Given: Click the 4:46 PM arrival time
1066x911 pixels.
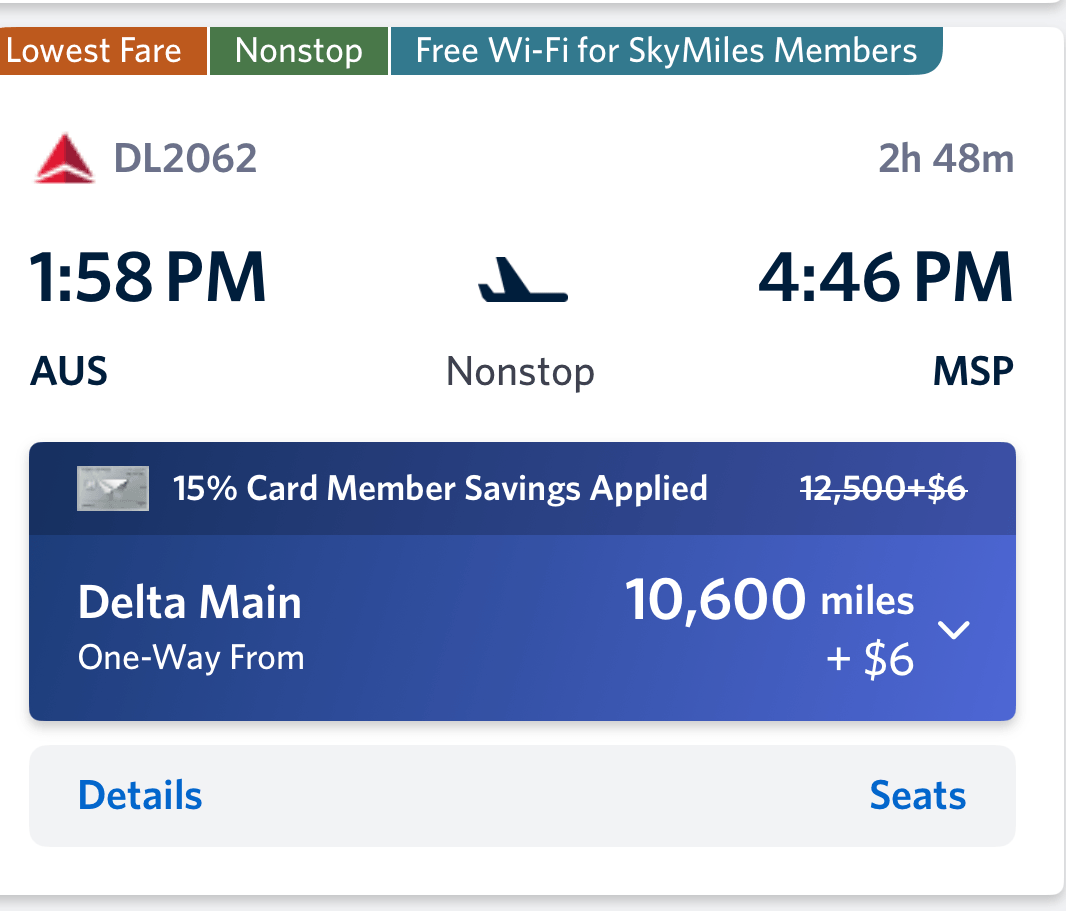Looking at the screenshot, I should coord(886,277).
